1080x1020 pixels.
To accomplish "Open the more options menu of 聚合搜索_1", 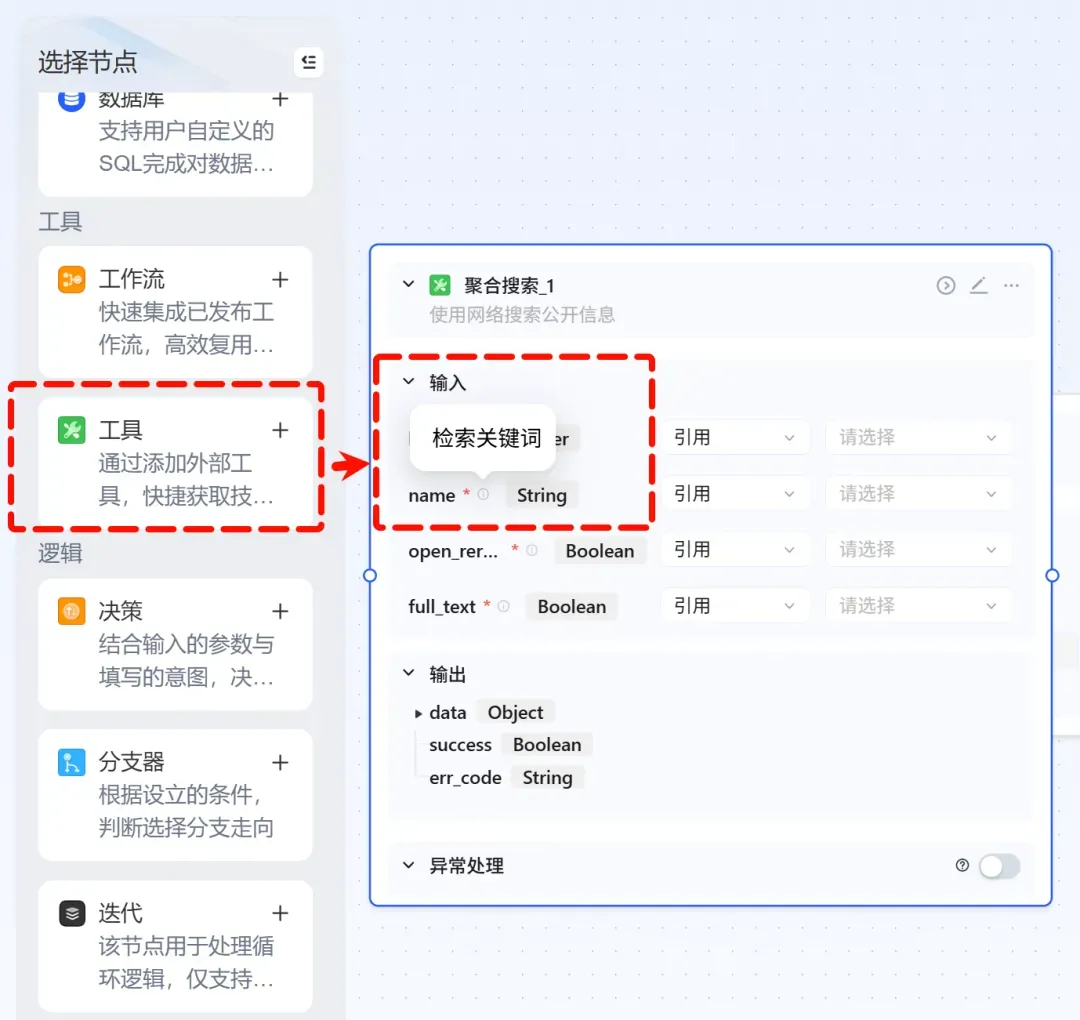I will click(x=1011, y=285).
